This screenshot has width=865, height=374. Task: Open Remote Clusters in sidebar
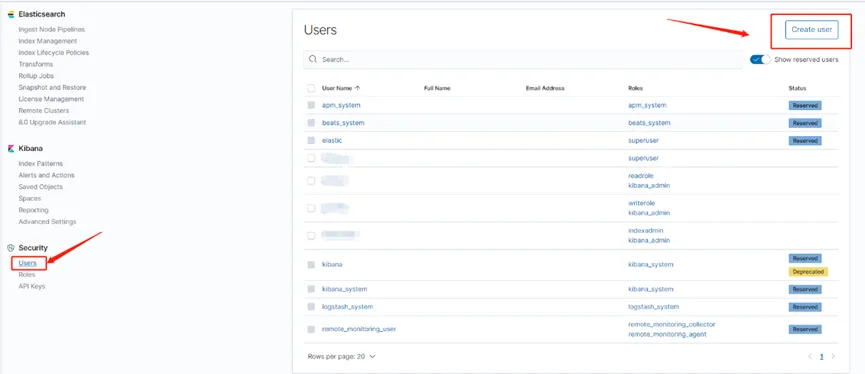coord(44,110)
